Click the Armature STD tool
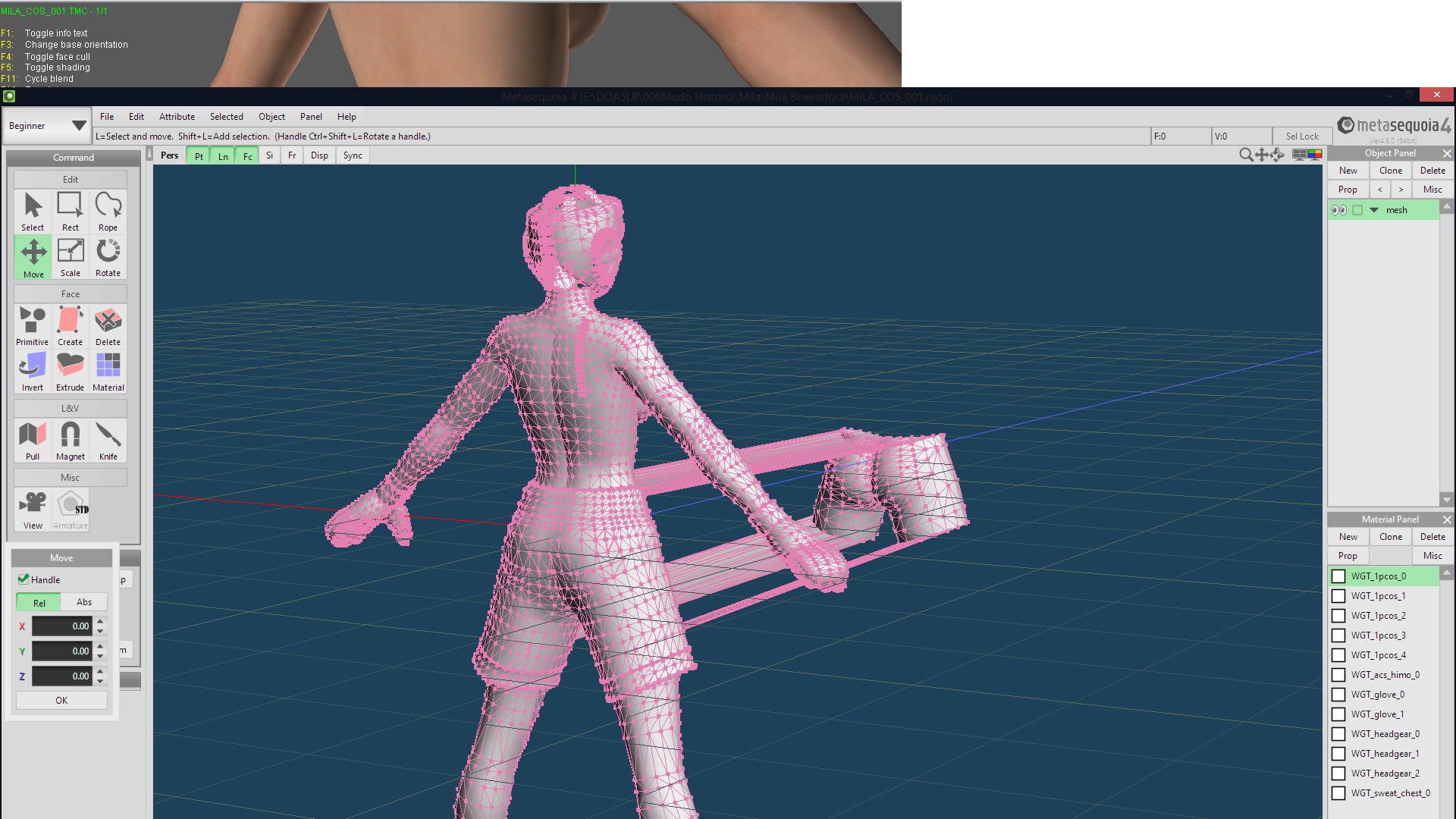 pos(70,510)
